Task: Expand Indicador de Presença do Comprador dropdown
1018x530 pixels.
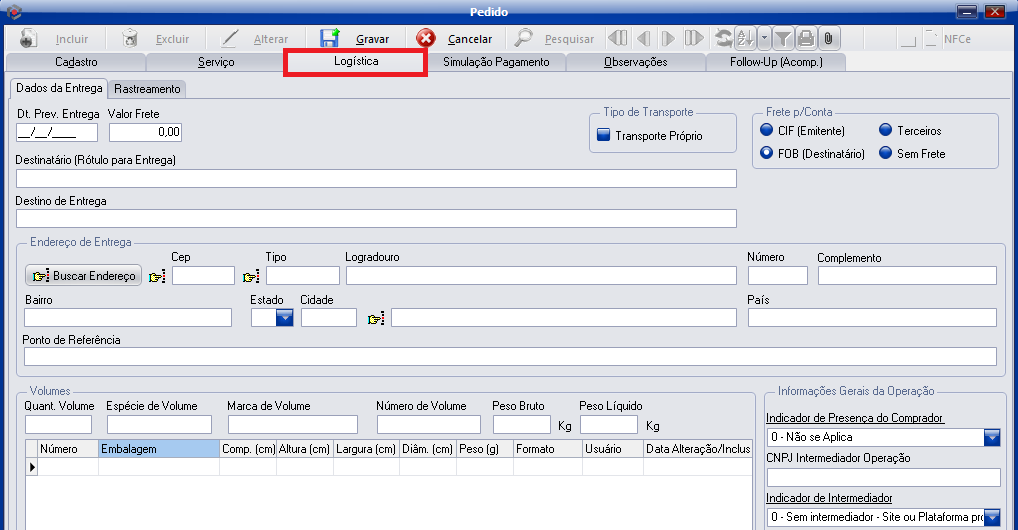Action: tap(992, 437)
